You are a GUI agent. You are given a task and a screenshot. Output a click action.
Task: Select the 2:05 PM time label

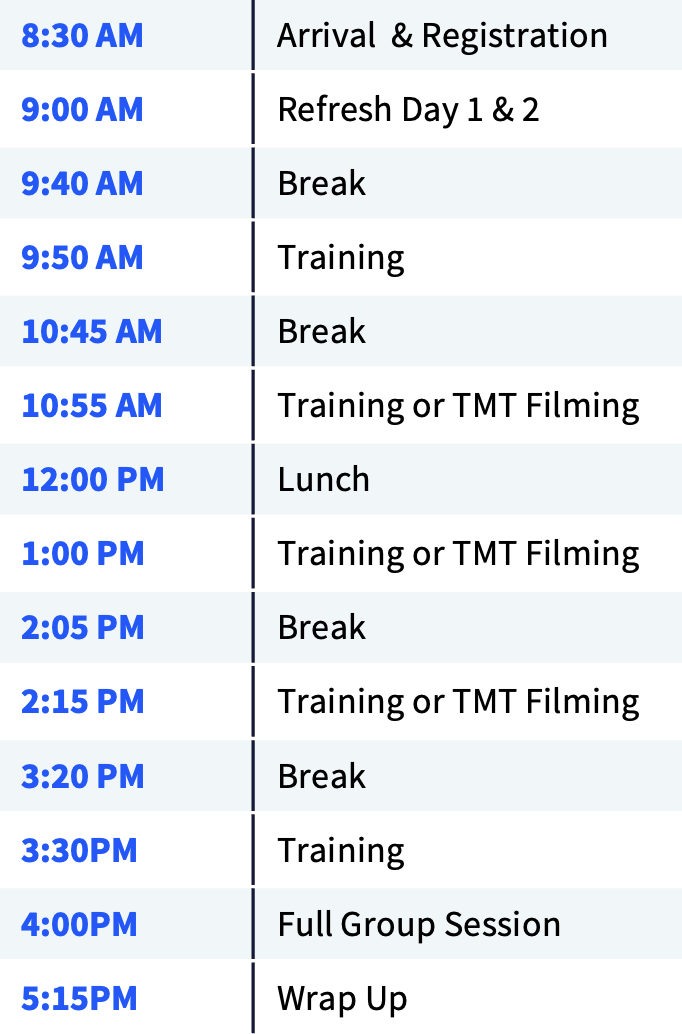click(x=82, y=628)
